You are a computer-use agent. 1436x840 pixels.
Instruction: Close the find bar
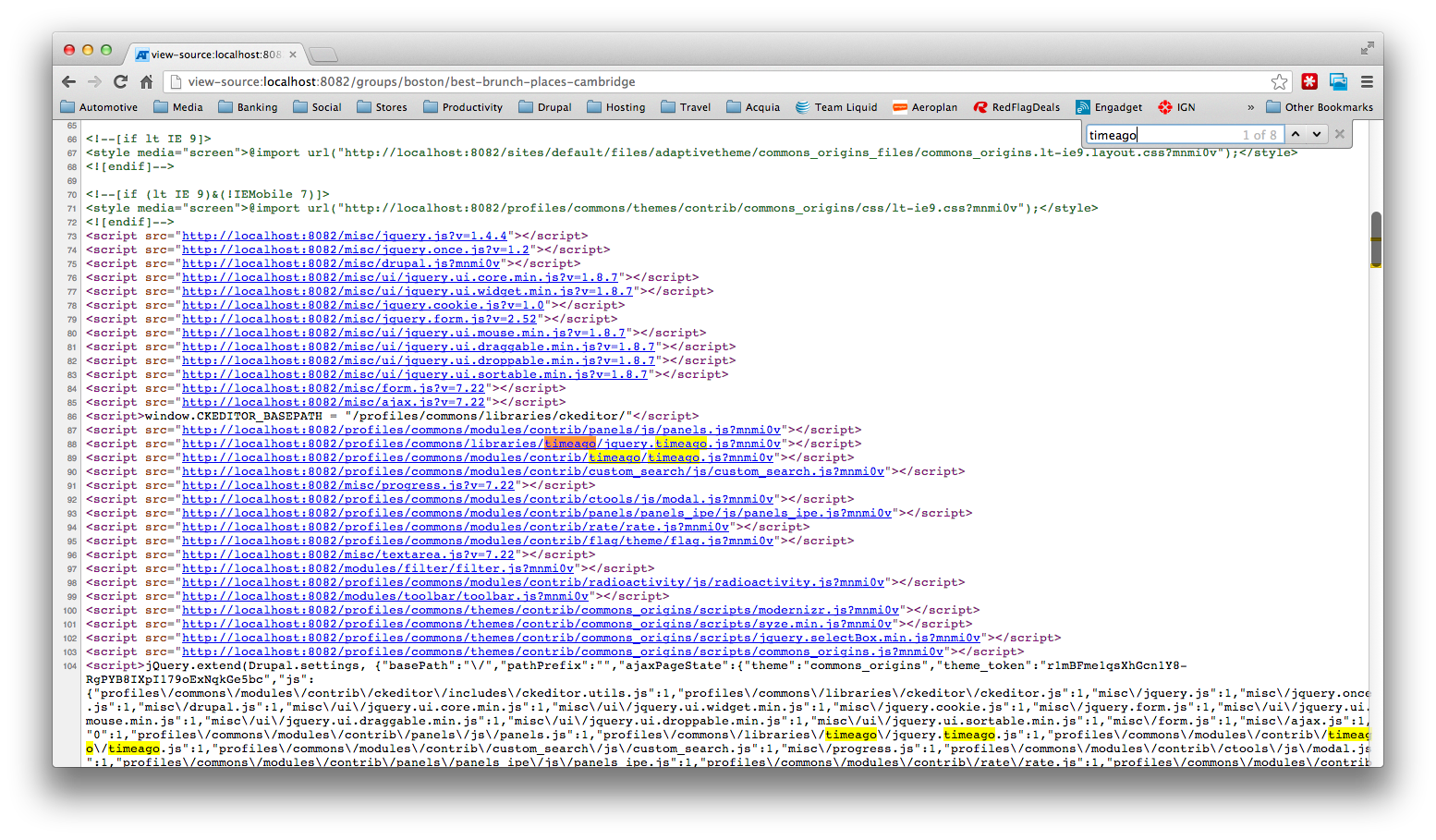point(1340,134)
